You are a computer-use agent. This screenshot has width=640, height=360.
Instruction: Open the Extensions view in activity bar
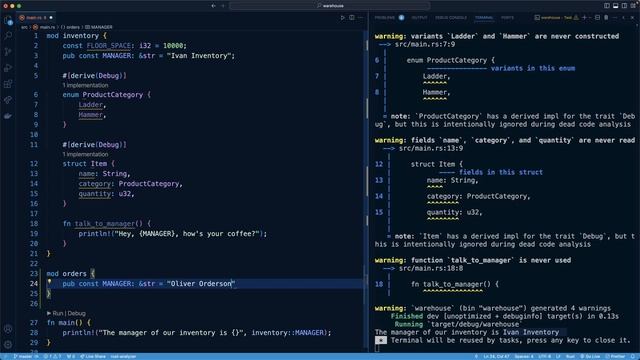(8, 84)
